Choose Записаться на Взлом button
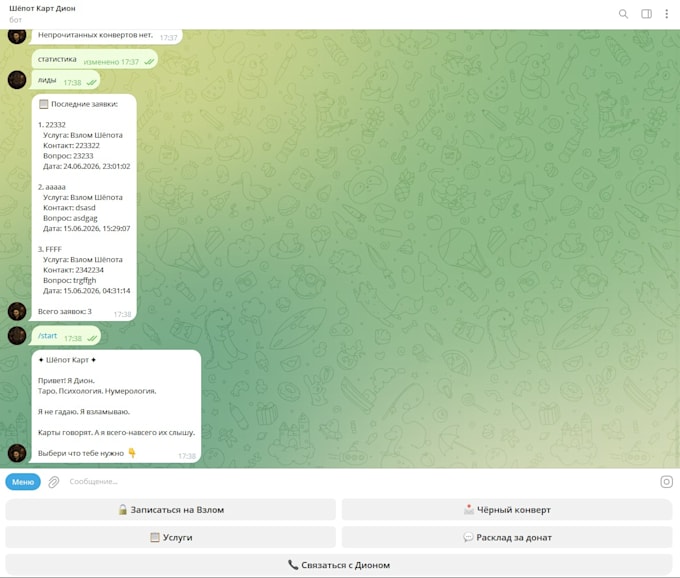The height and width of the screenshot is (578, 680). 170,510
